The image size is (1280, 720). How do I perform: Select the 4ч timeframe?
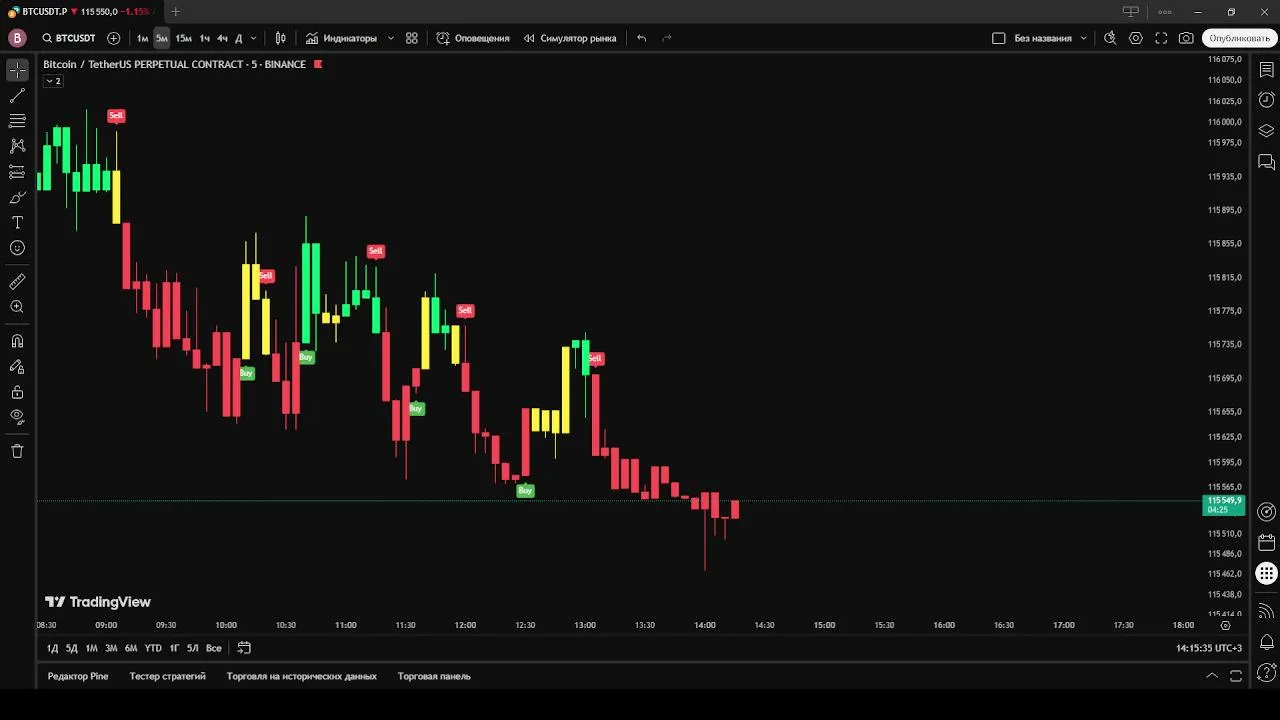point(222,38)
